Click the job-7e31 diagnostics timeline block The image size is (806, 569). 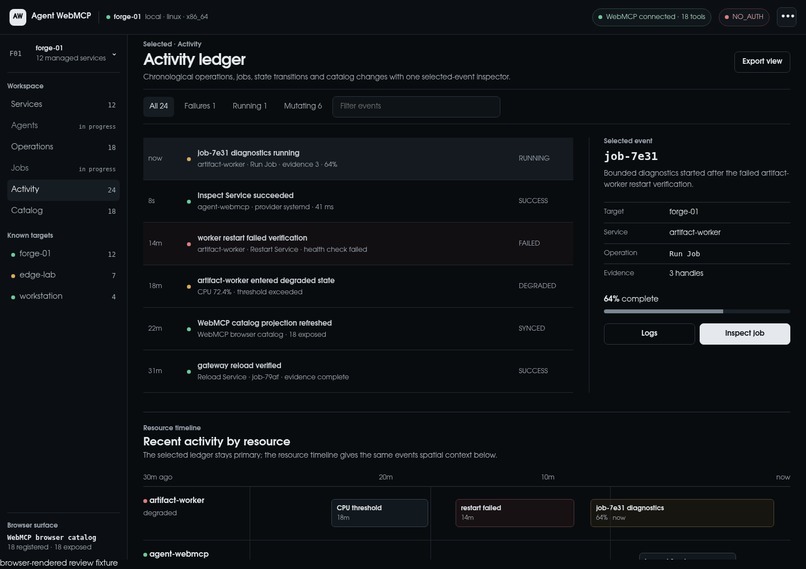682,513
